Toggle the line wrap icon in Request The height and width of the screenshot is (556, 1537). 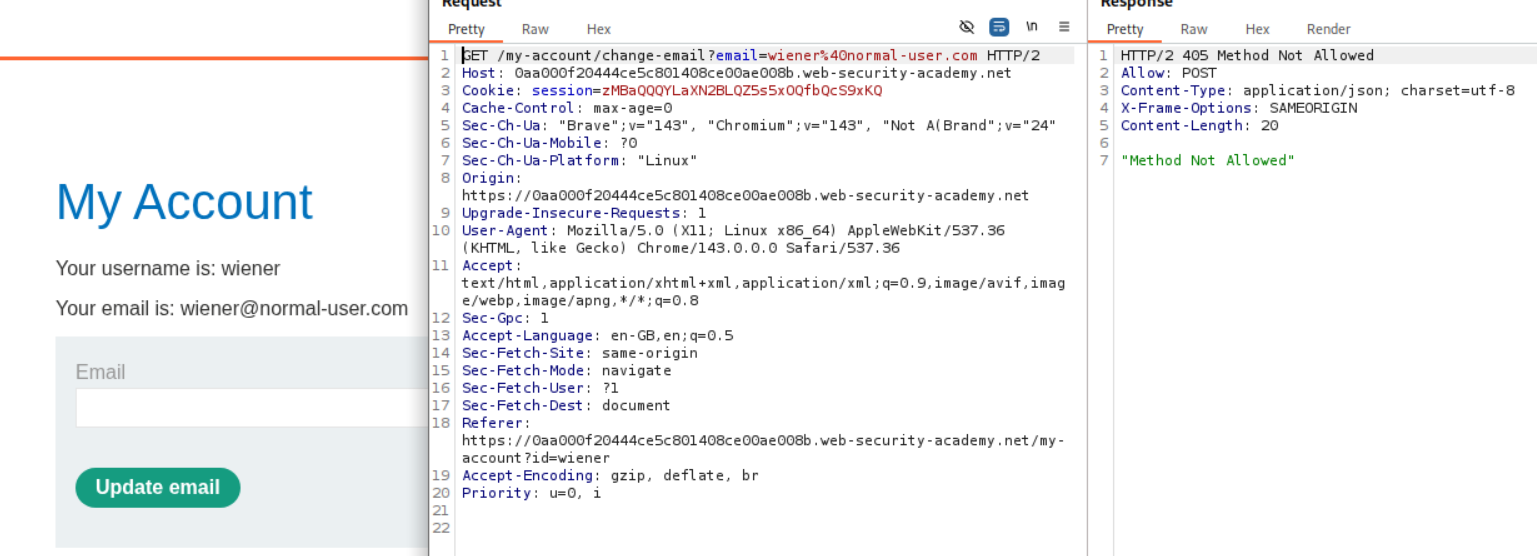pyautogui.click(x=998, y=27)
